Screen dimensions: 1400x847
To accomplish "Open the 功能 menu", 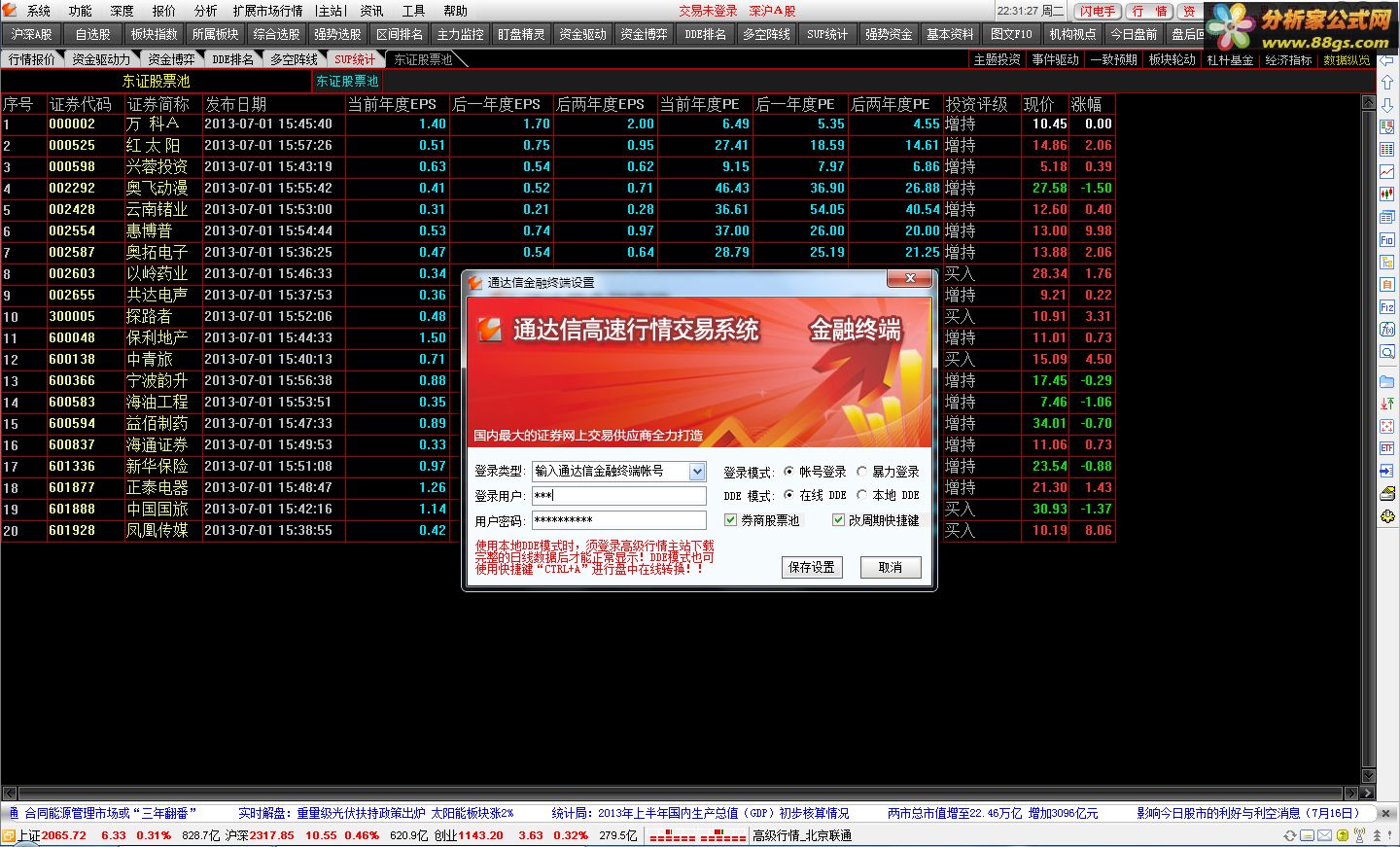I will [x=81, y=11].
